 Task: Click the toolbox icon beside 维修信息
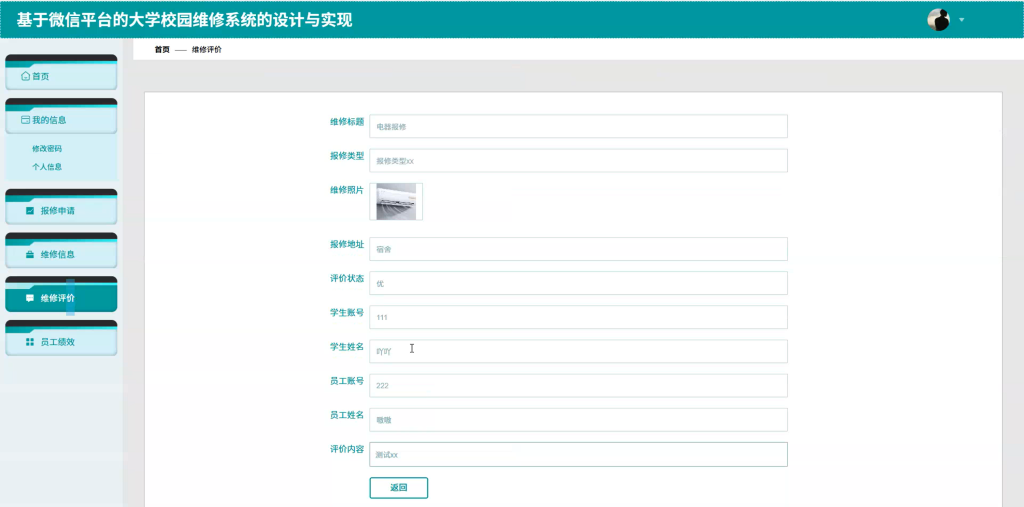[x=29, y=255]
